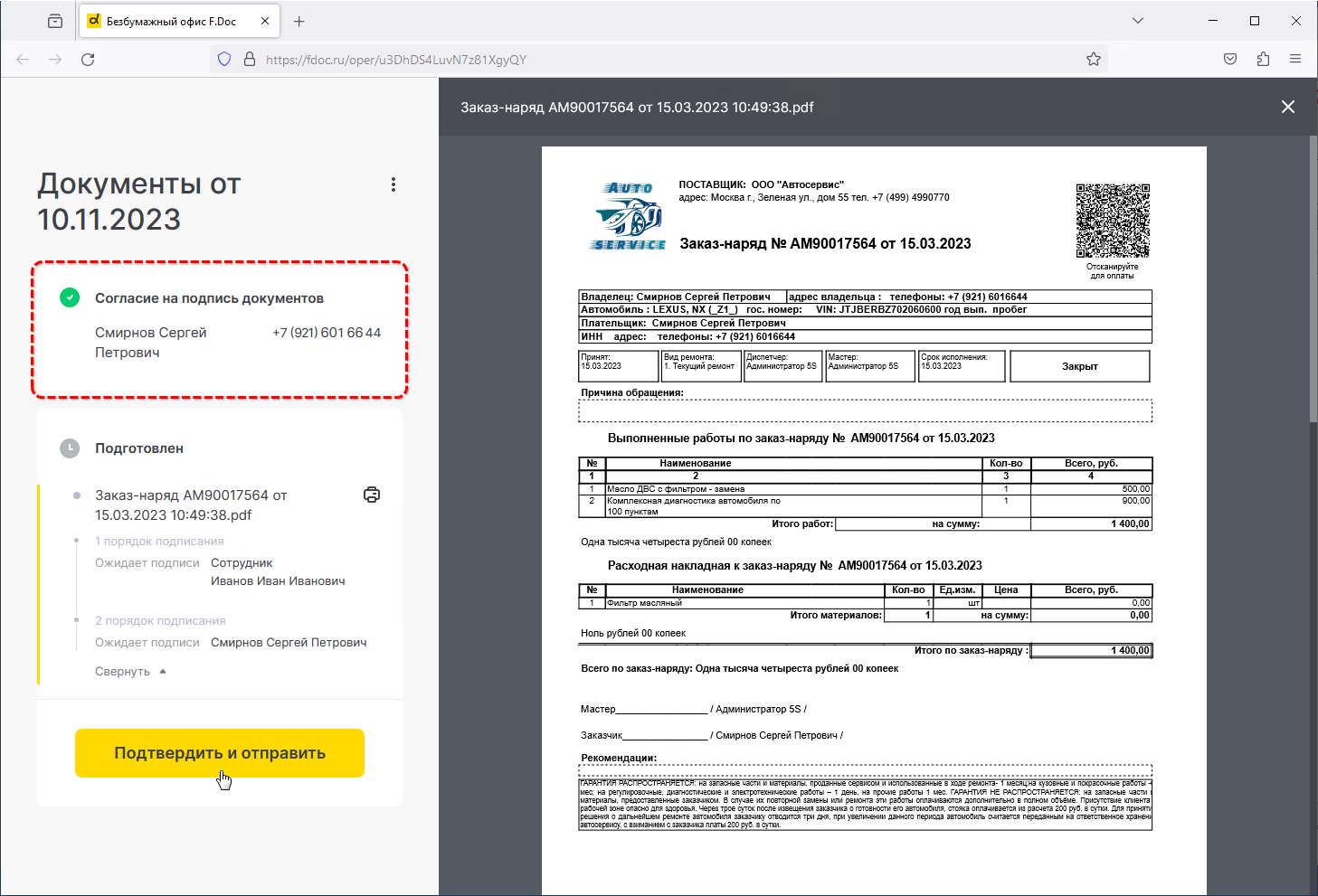Image resolution: width=1318 pixels, height=896 pixels.
Task: Click the Firefox recent browsing icon
Action: click(x=55, y=21)
